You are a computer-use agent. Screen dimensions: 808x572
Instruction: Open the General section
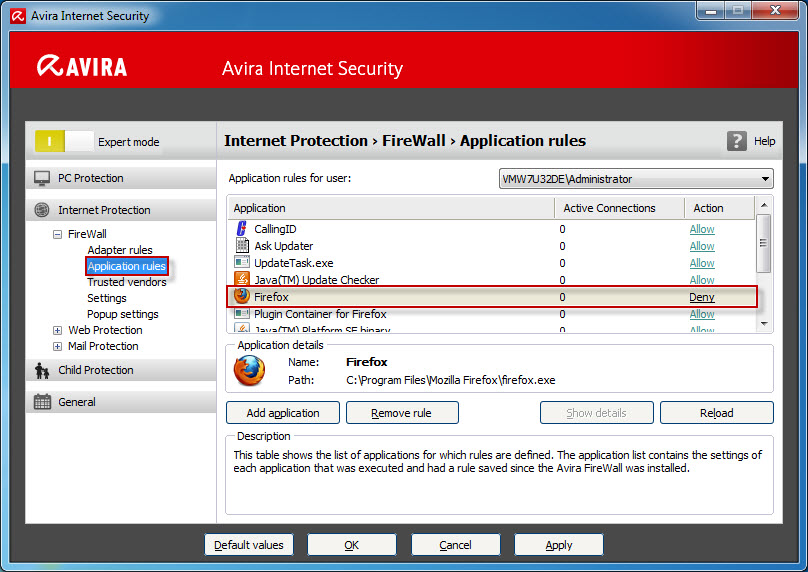[x=121, y=402]
